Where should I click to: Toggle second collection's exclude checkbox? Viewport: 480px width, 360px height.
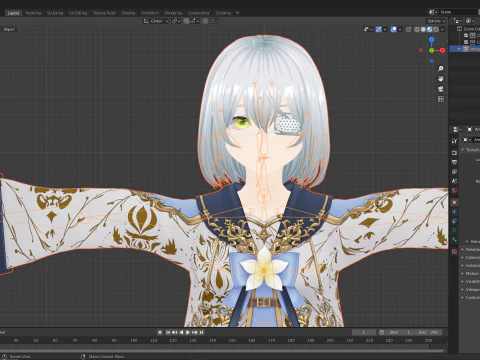[x=466, y=42]
